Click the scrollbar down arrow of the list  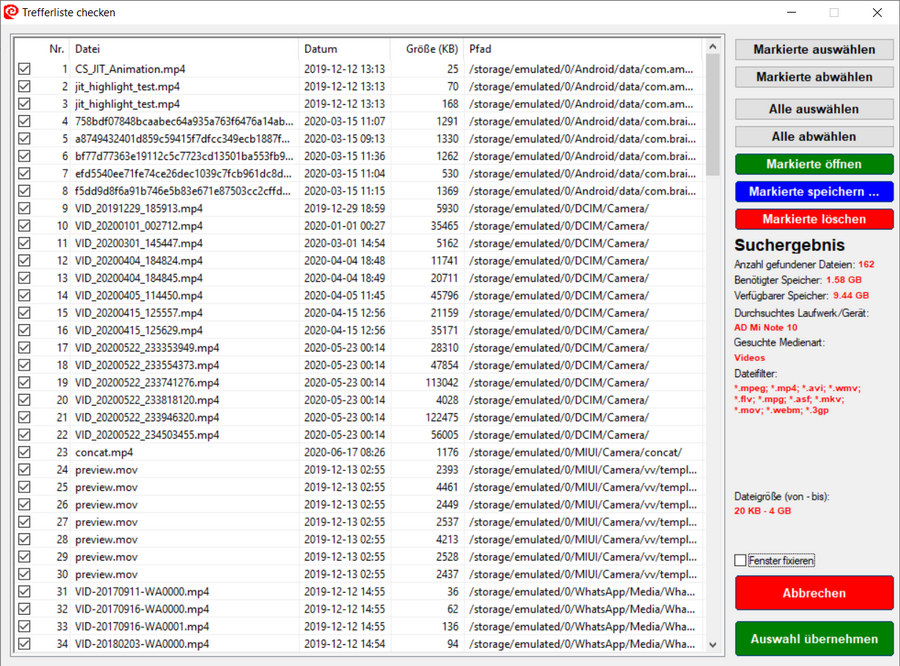pyautogui.click(x=713, y=645)
